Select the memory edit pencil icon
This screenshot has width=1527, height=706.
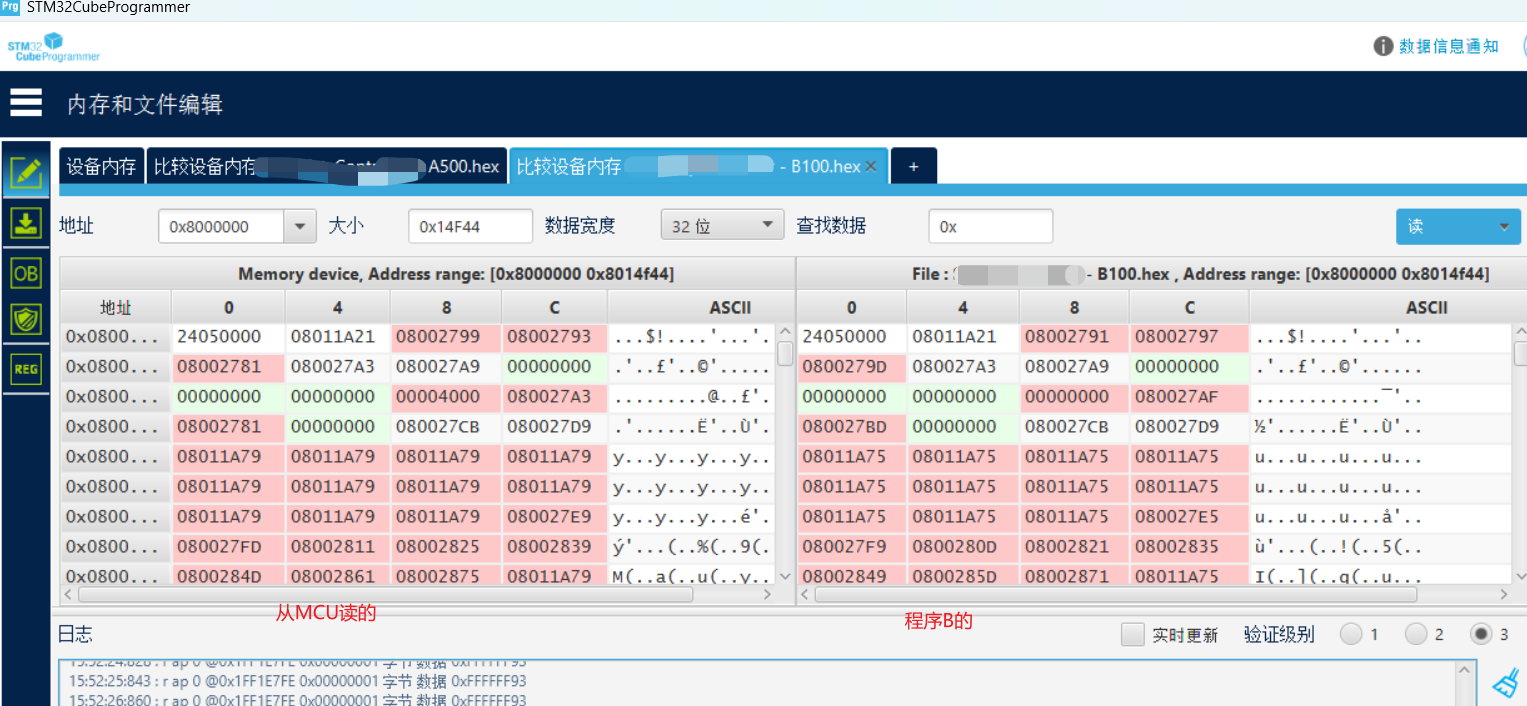[x=26, y=174]
